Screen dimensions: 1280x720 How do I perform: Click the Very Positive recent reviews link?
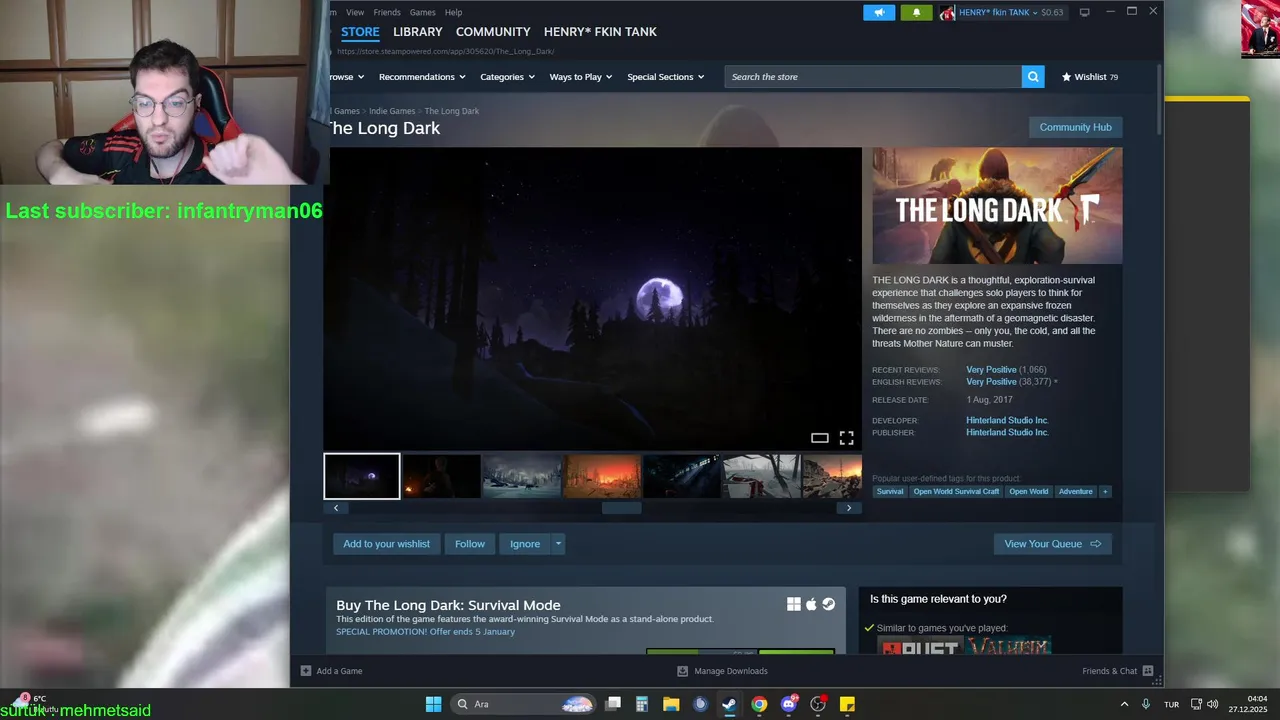(x=991, y=370)
